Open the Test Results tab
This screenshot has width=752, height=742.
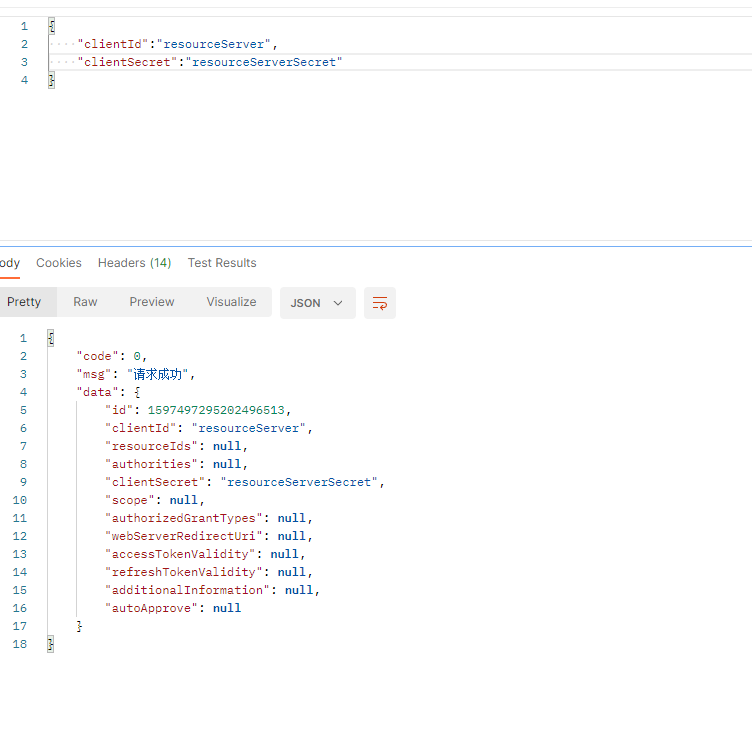pyautogui.click(x=222, y=263)
